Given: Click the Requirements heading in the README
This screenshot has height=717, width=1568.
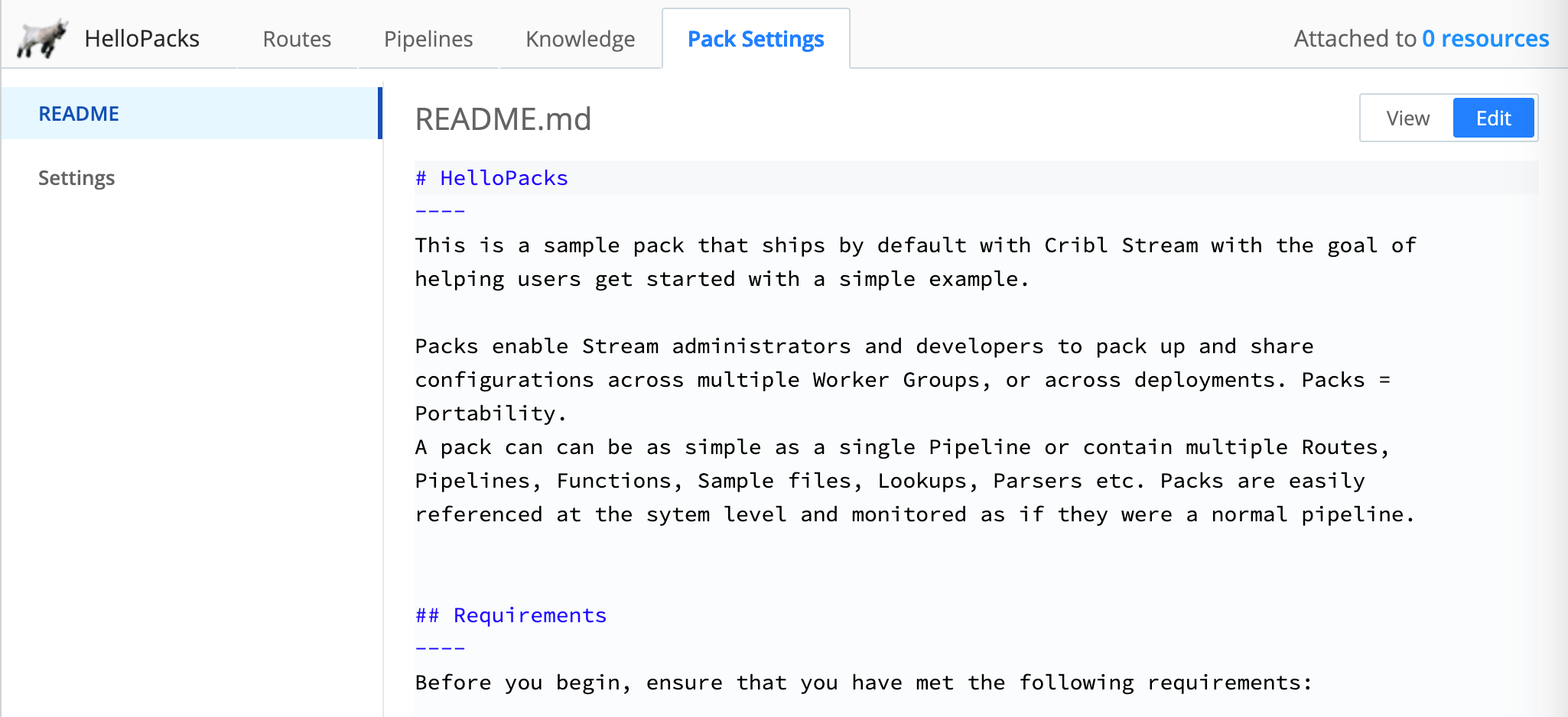Looking at the screenshot, I should [510, 615].
